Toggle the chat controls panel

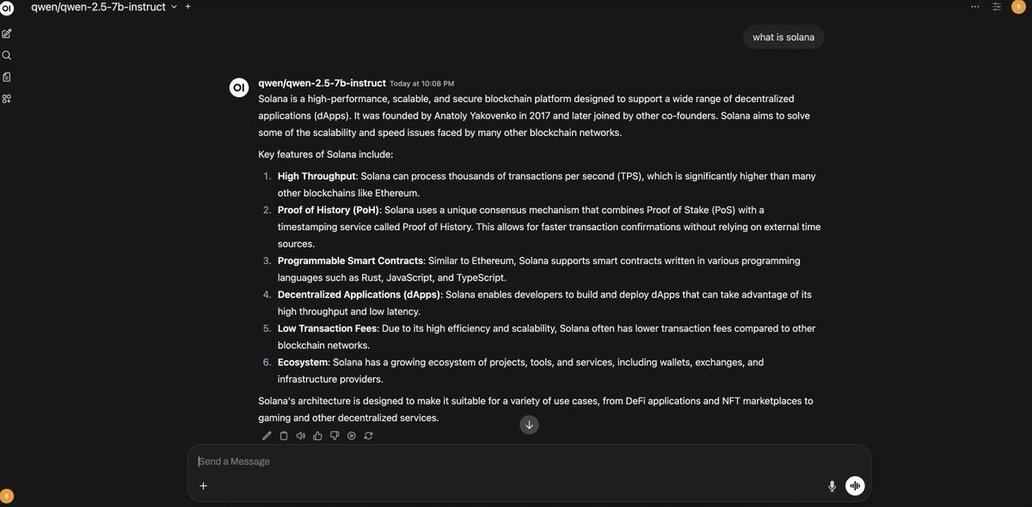[997, 7]
